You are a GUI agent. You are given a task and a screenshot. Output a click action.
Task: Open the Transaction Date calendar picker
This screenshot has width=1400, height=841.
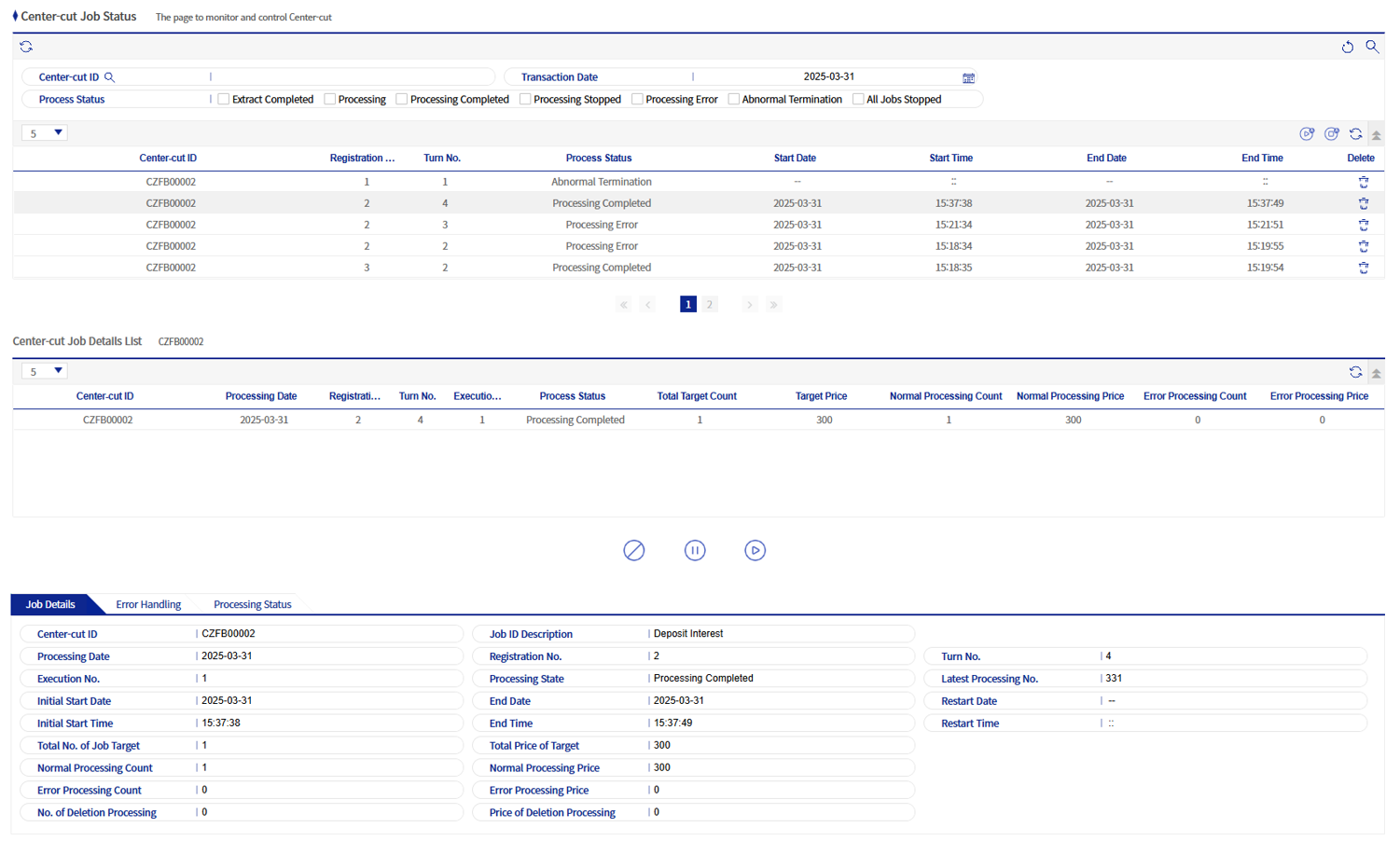(x=968, y=78)
